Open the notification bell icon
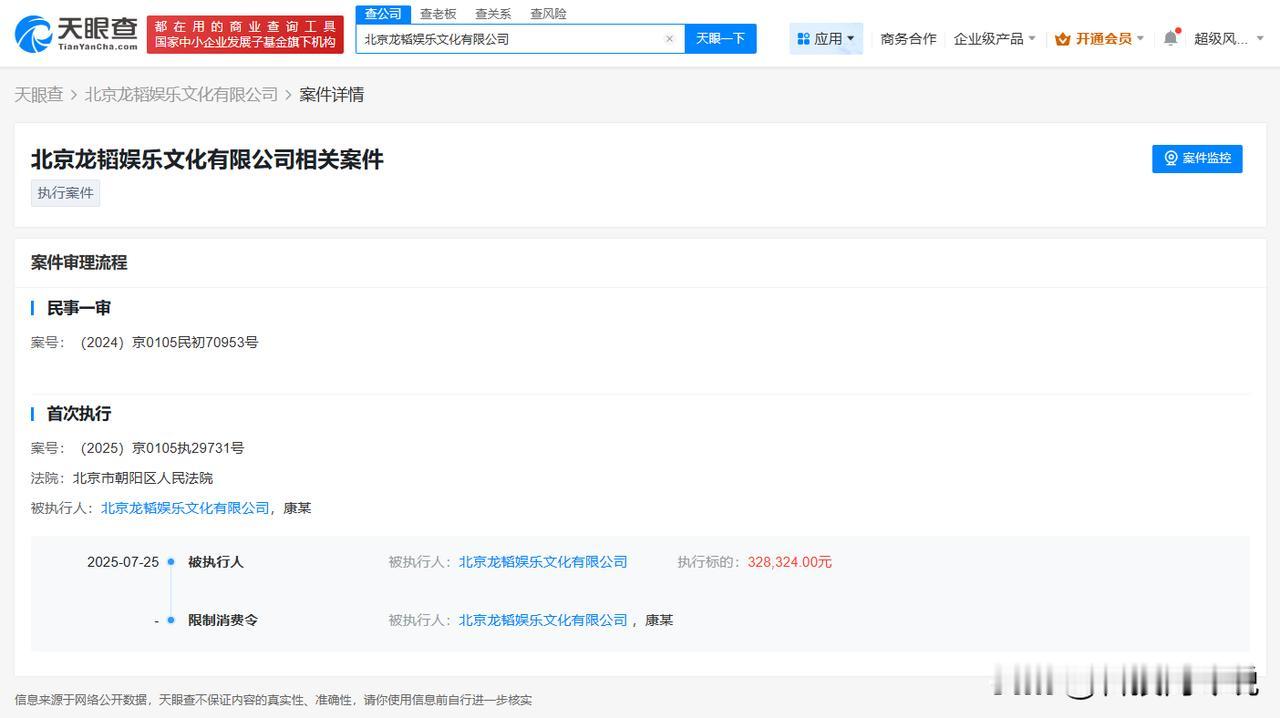The width and height of the screenshot is (1280, 718). click(x=1170, y=38)
